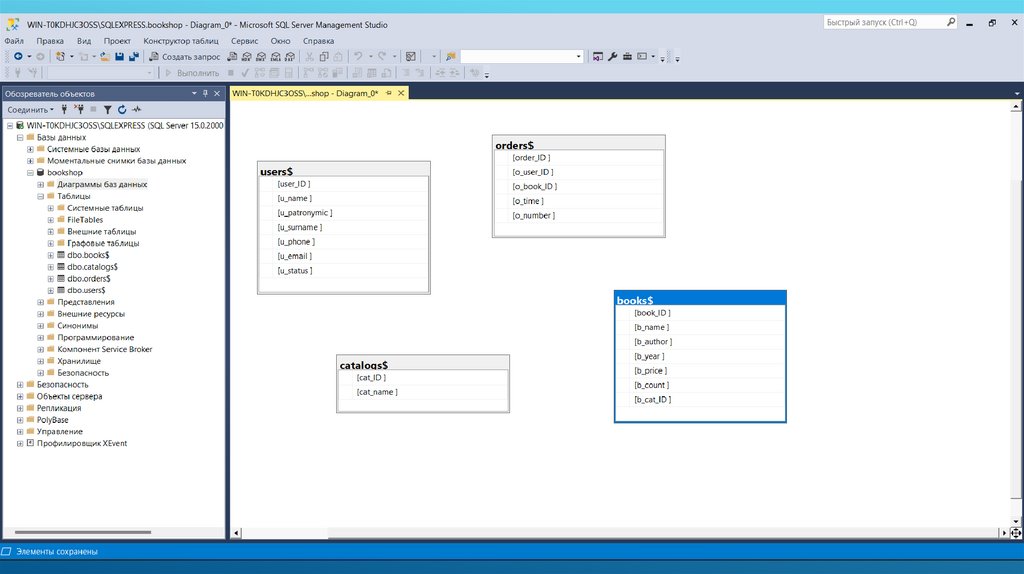Open the Сервис menu
The width and height of the screenshot is (1024, 574).
point(244,41)
